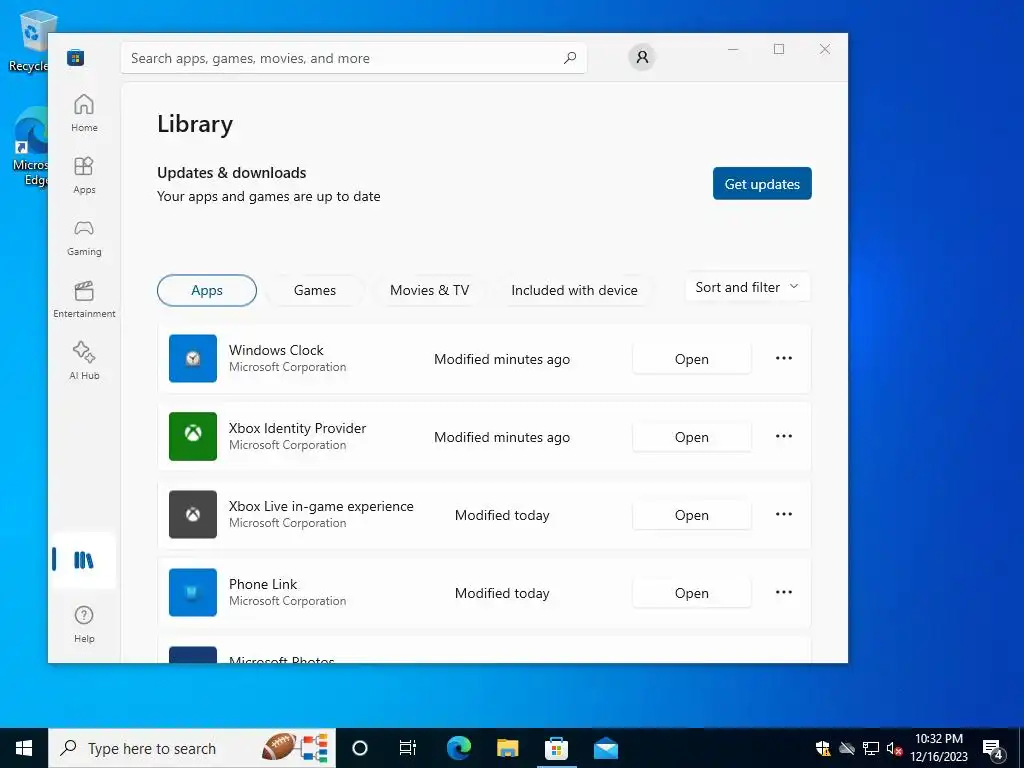Click the taskbar Type here to search box

[192, 748]
